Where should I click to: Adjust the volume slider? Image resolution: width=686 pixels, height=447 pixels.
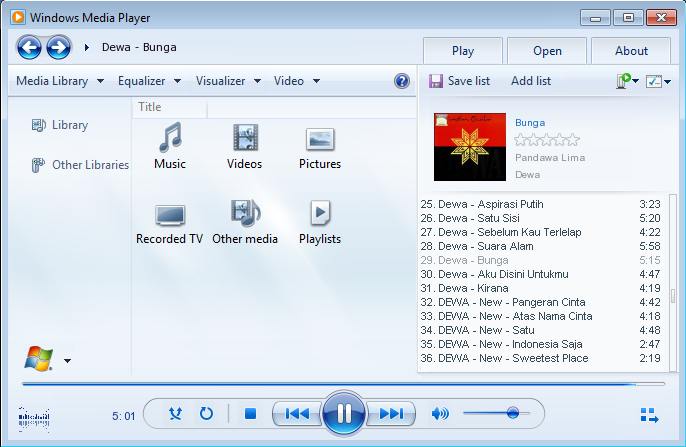496,412
